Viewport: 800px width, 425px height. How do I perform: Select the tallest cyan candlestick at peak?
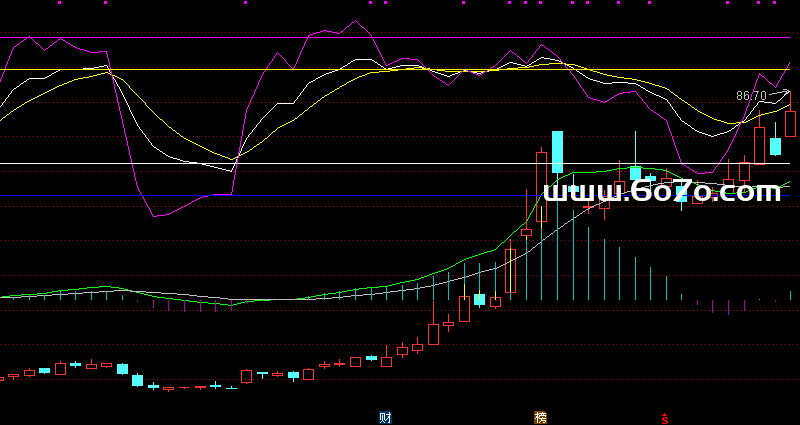coord(558,152)
